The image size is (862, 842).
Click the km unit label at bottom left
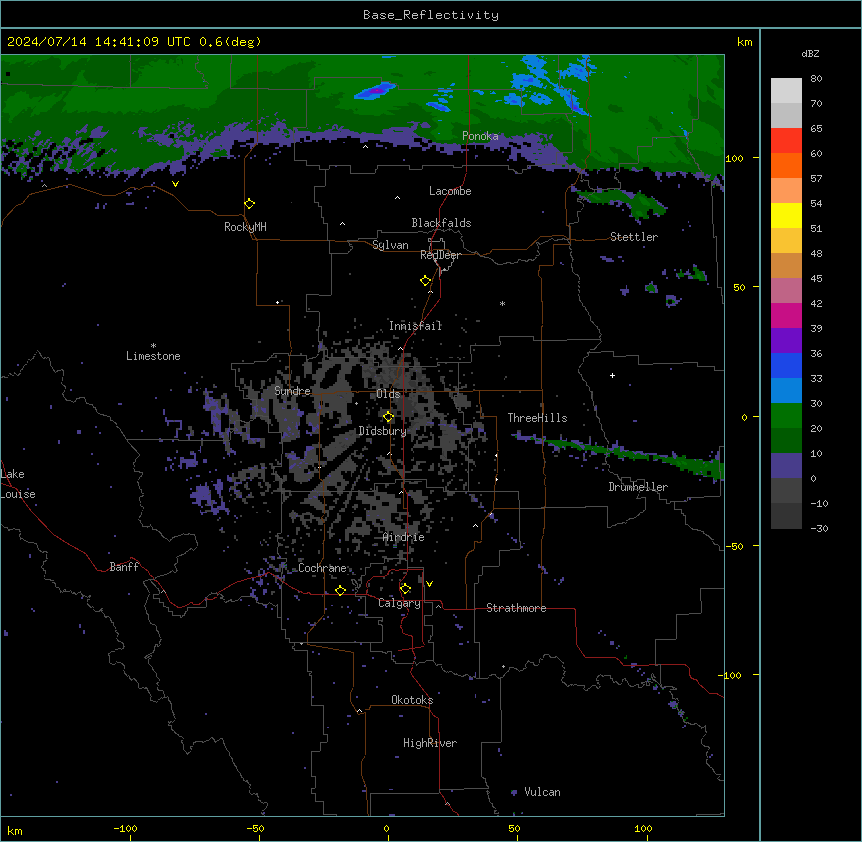15,831
